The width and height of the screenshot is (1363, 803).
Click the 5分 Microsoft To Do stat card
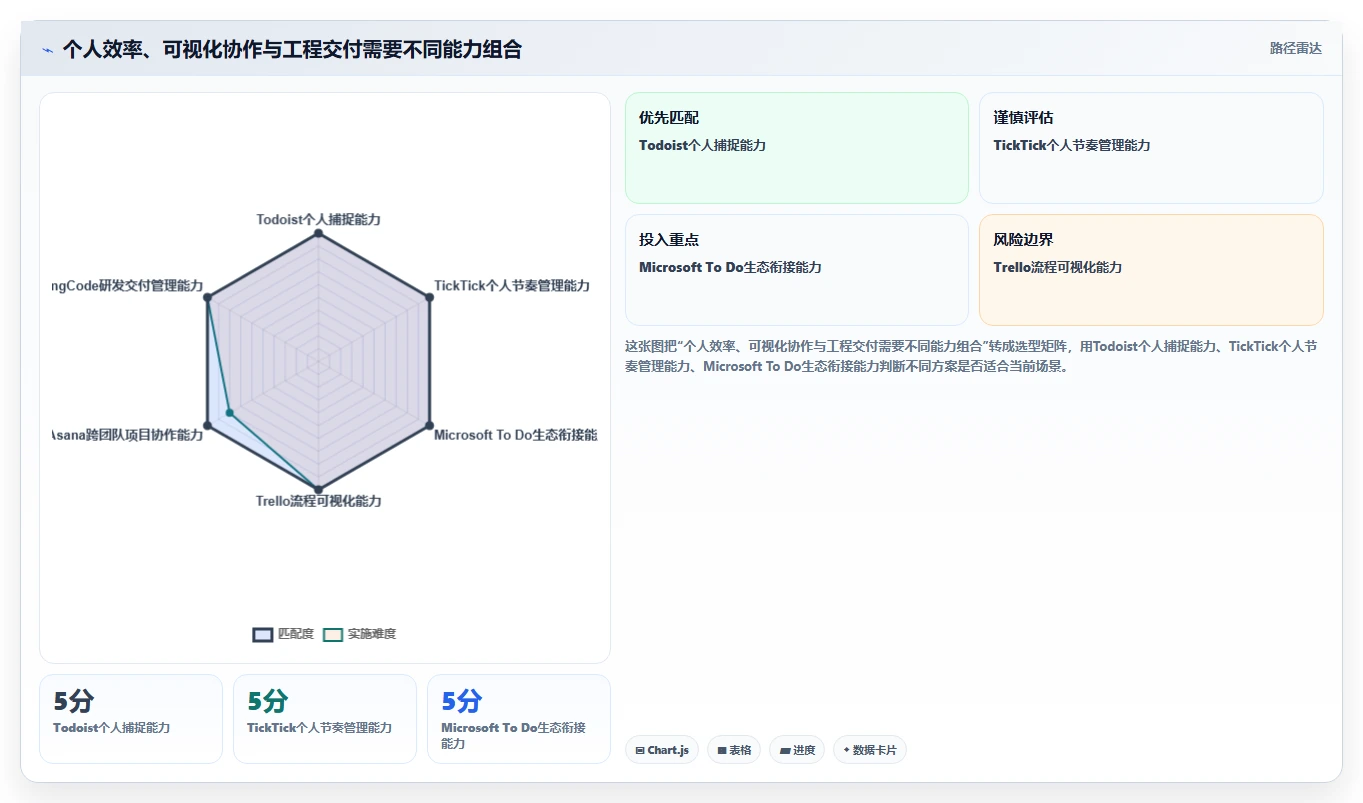pos(519,719)
